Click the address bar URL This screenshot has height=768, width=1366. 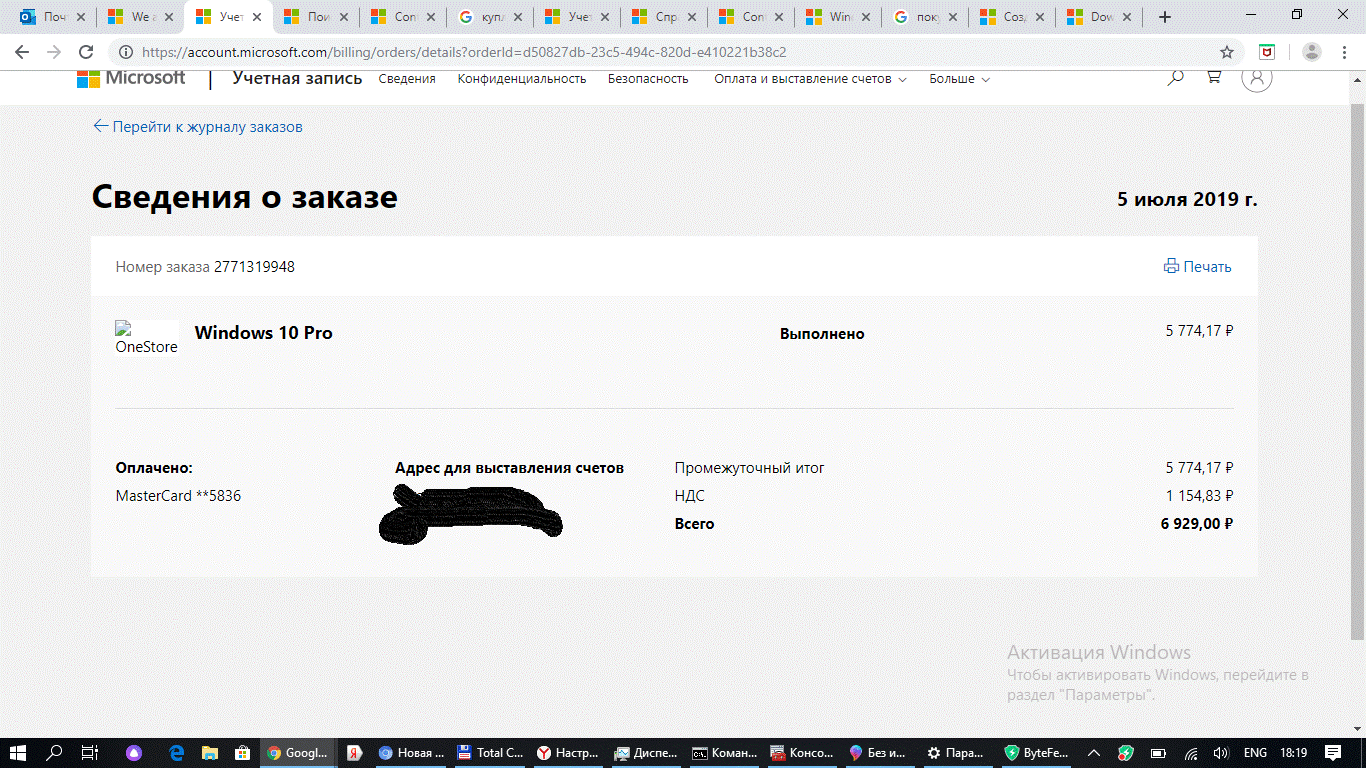464,52
